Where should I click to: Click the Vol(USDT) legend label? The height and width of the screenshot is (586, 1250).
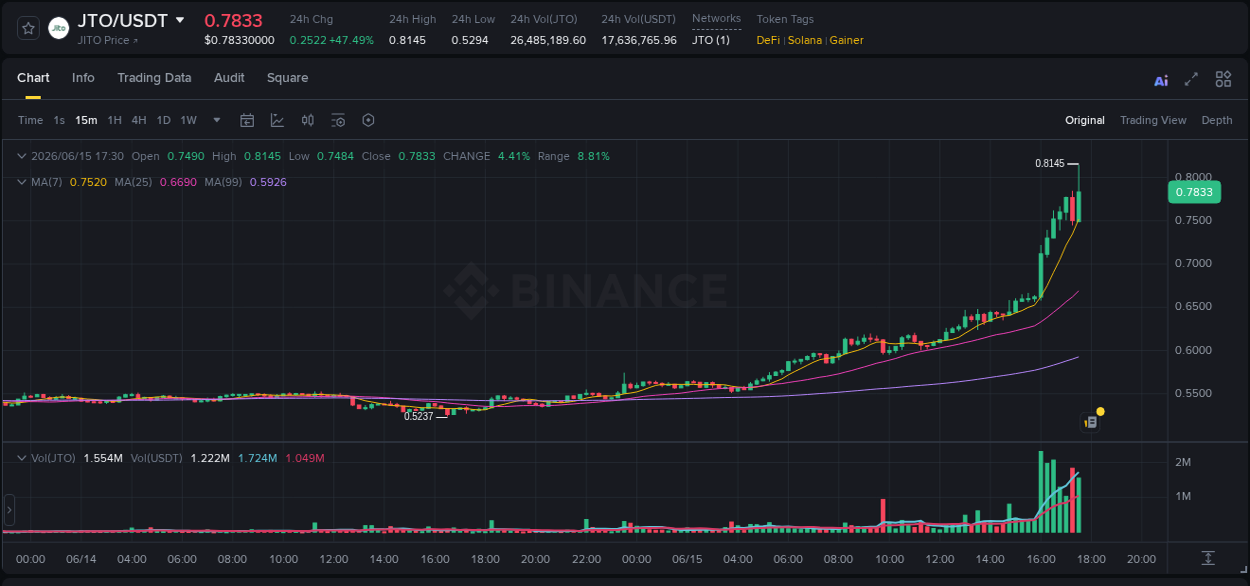click(157, 458)
